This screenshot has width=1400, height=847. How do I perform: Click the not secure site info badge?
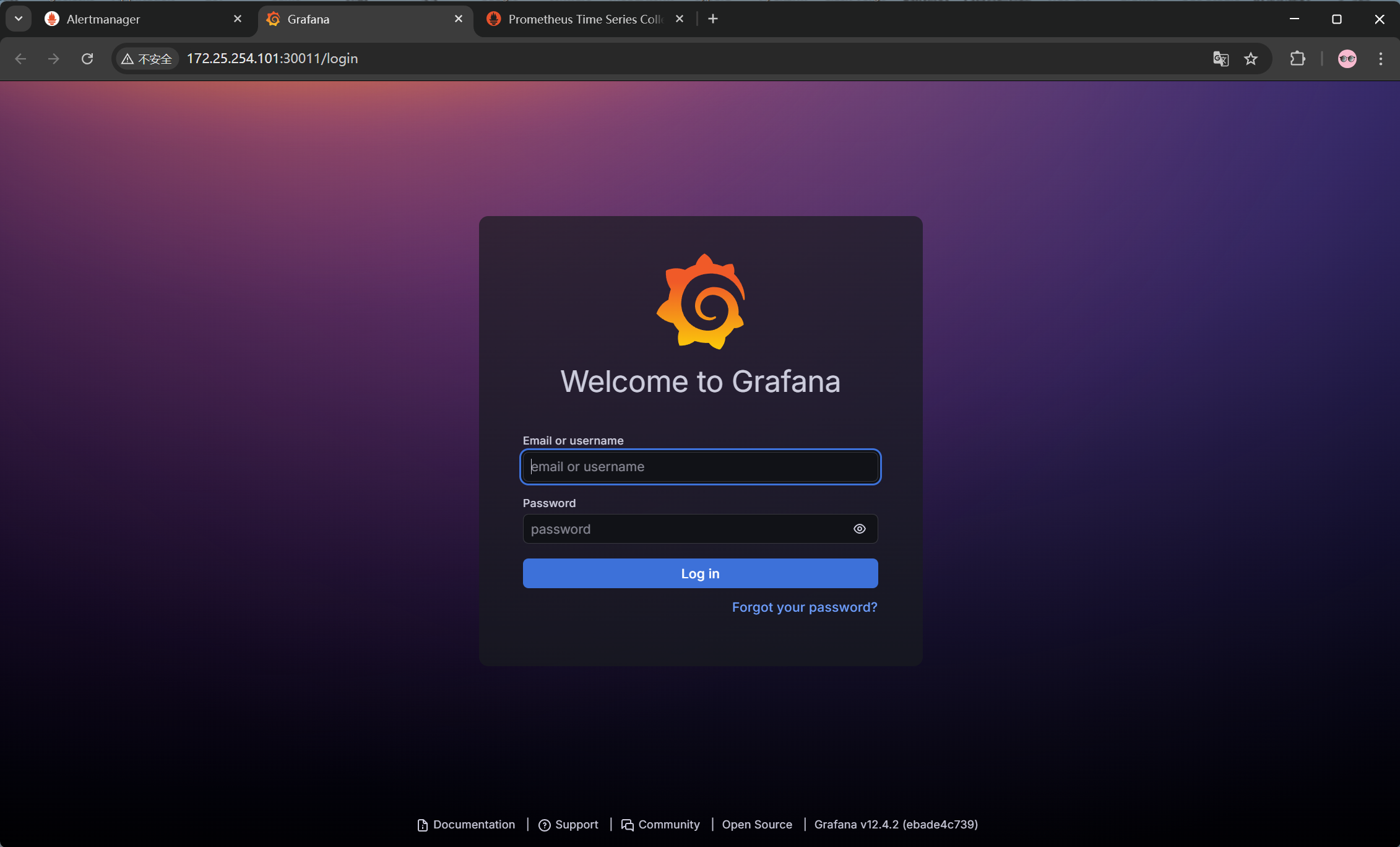(147, 59)
